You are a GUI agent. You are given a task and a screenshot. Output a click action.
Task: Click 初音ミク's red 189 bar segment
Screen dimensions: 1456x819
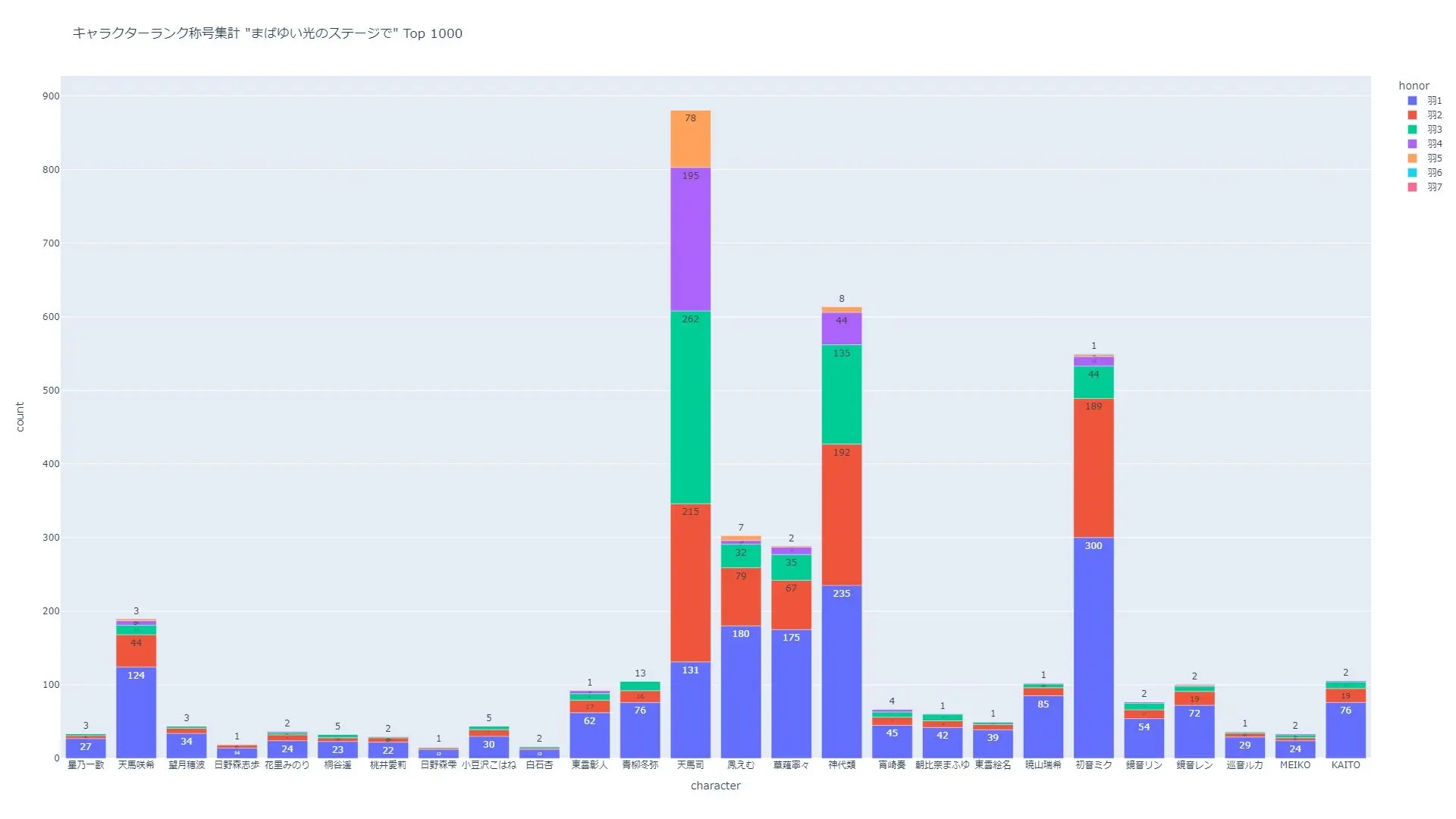coord(1093,468)
